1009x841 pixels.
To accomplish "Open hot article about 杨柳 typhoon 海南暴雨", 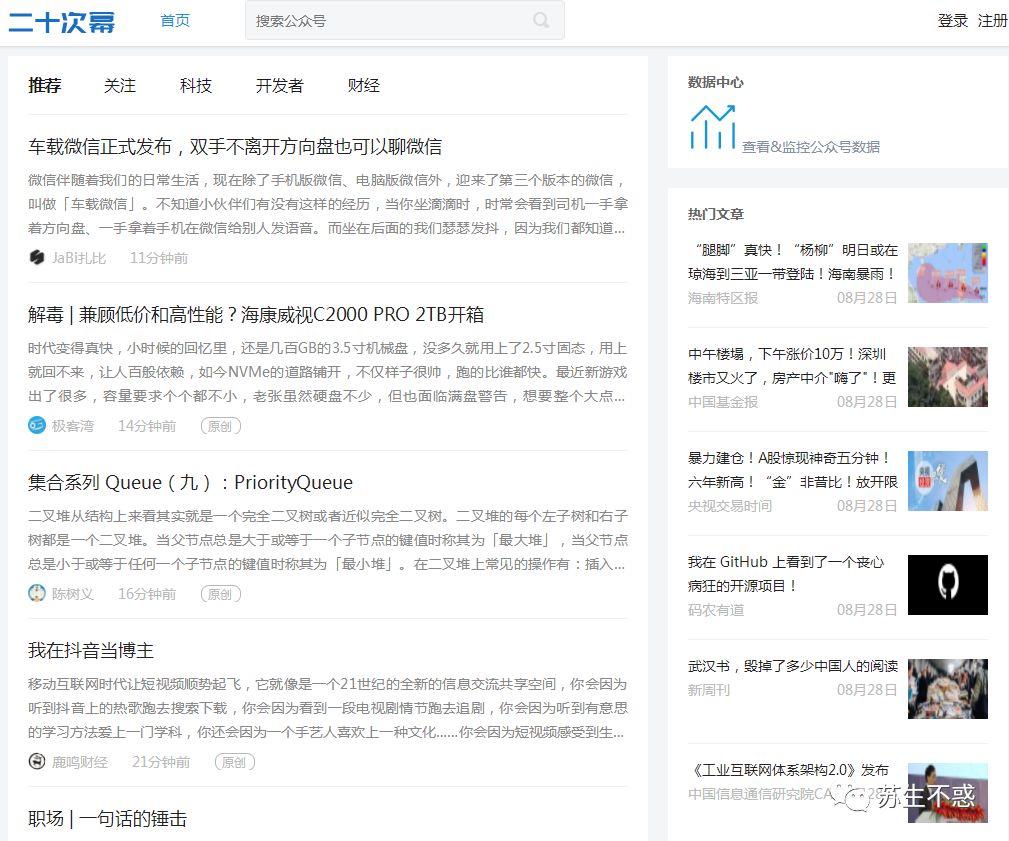I will (x=792, y=262).
